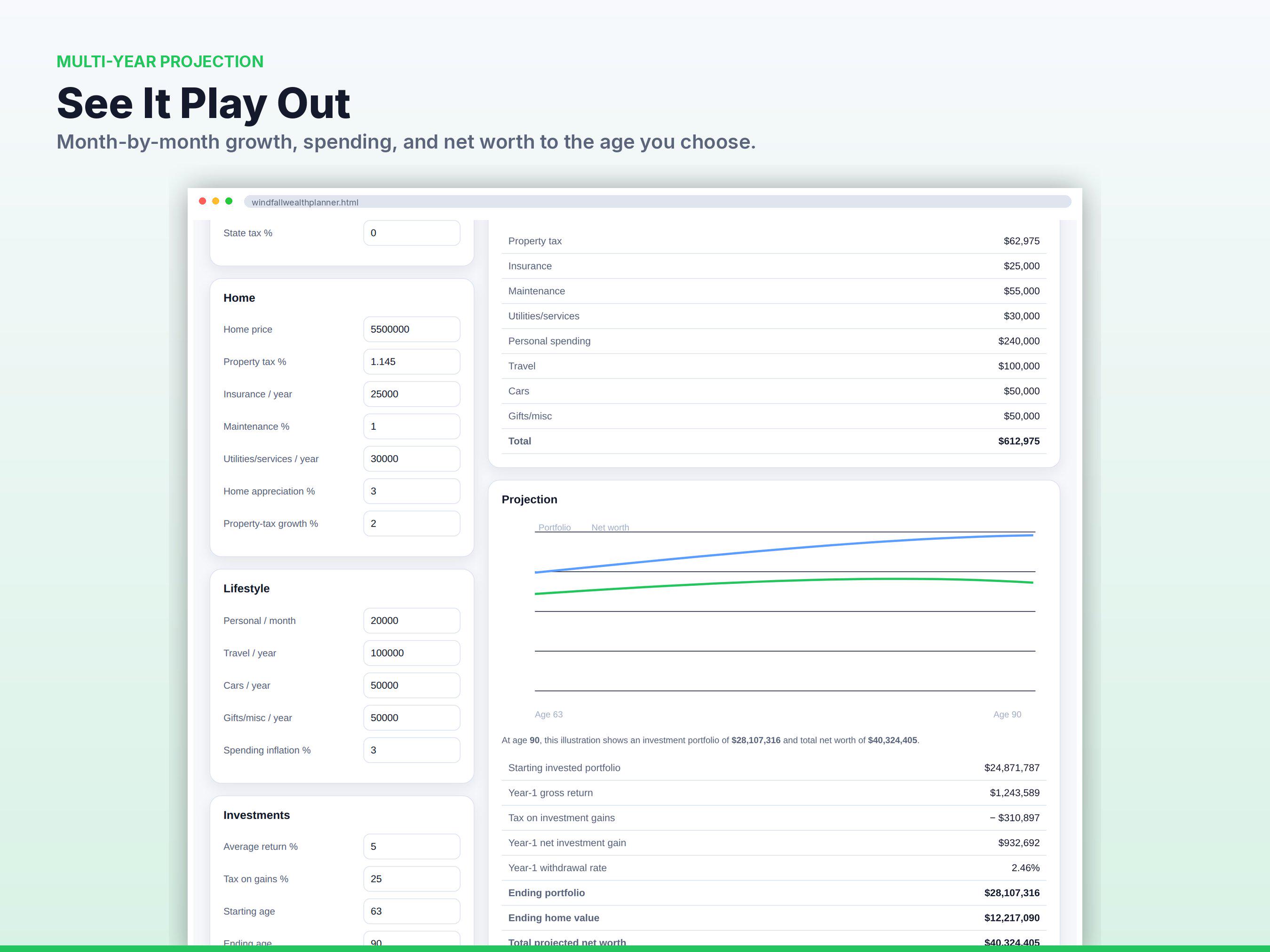Click the Year-1 net investment gain value
This screenshot has height=952, width=1270.
pyautogui.click(x=1018, y=843)
